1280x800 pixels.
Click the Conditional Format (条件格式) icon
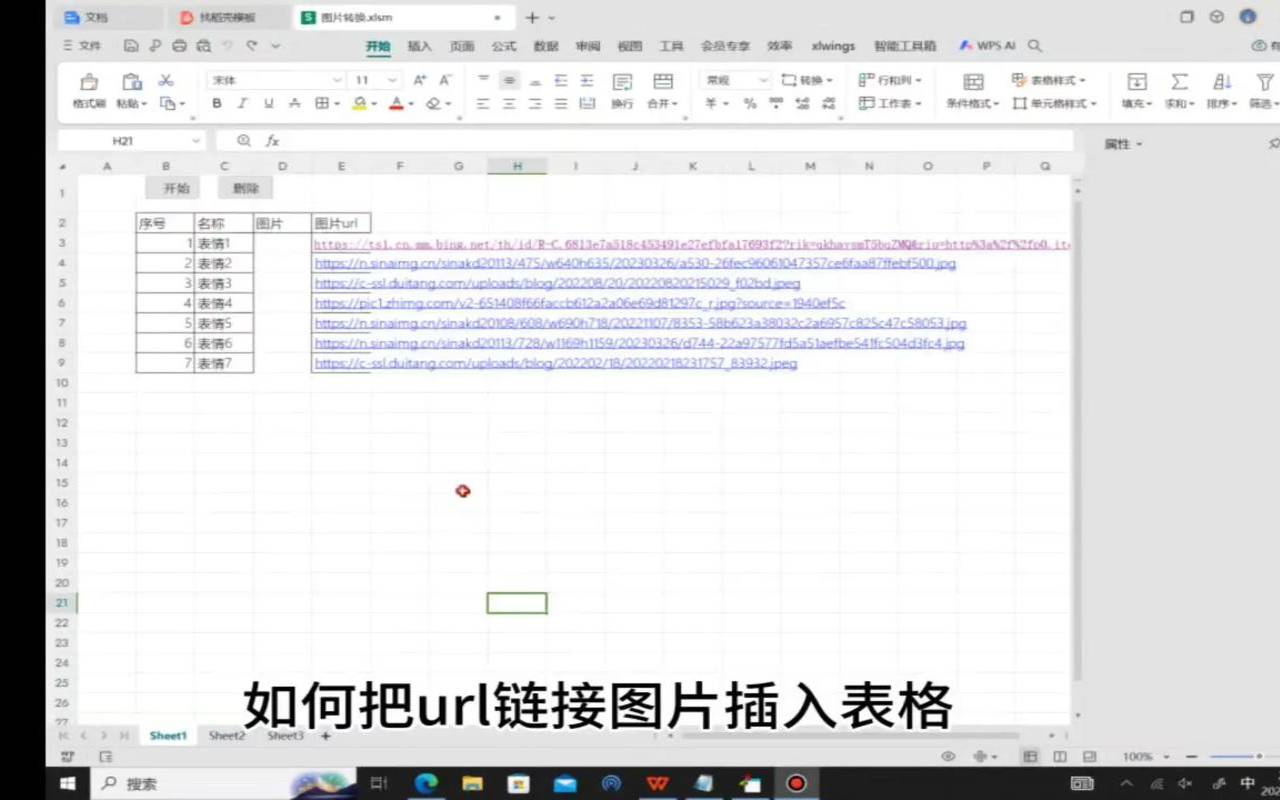pos(973,82)
